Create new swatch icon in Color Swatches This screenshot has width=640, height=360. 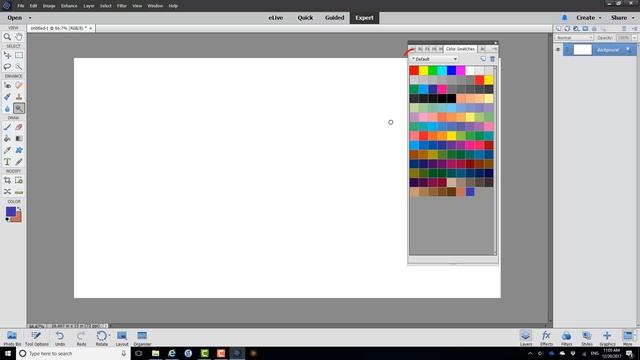[483, 59]
